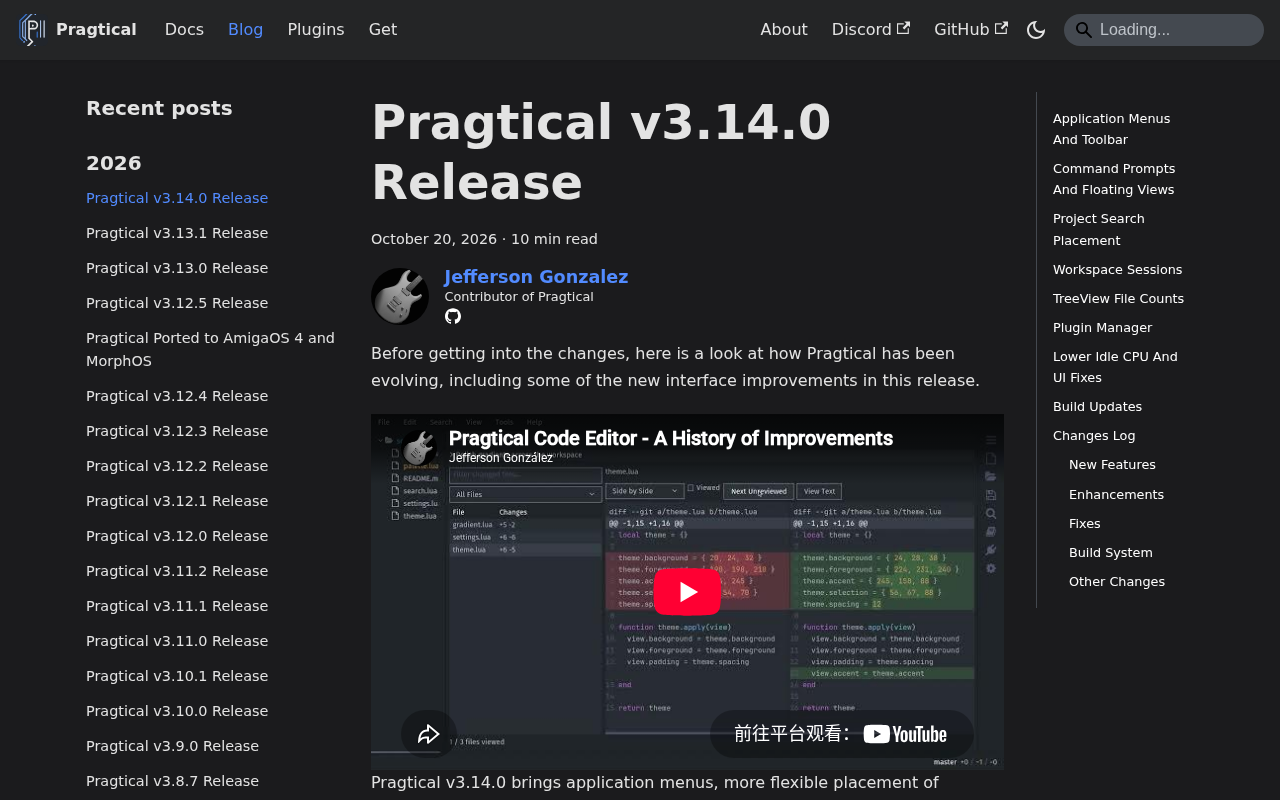Jump to Workspace Sessions section

pos(1117,270)
